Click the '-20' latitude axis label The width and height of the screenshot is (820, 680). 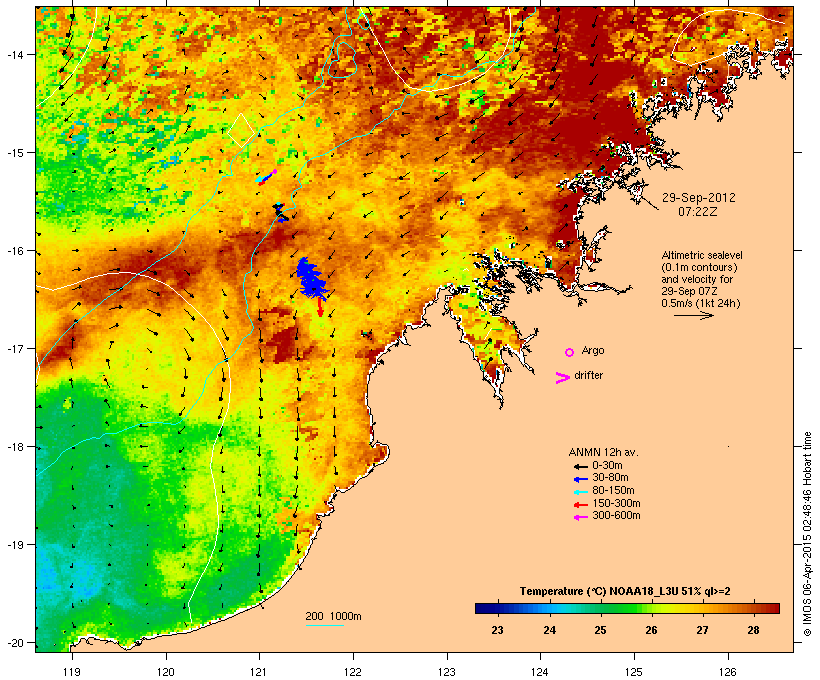[x=14, y=643]
